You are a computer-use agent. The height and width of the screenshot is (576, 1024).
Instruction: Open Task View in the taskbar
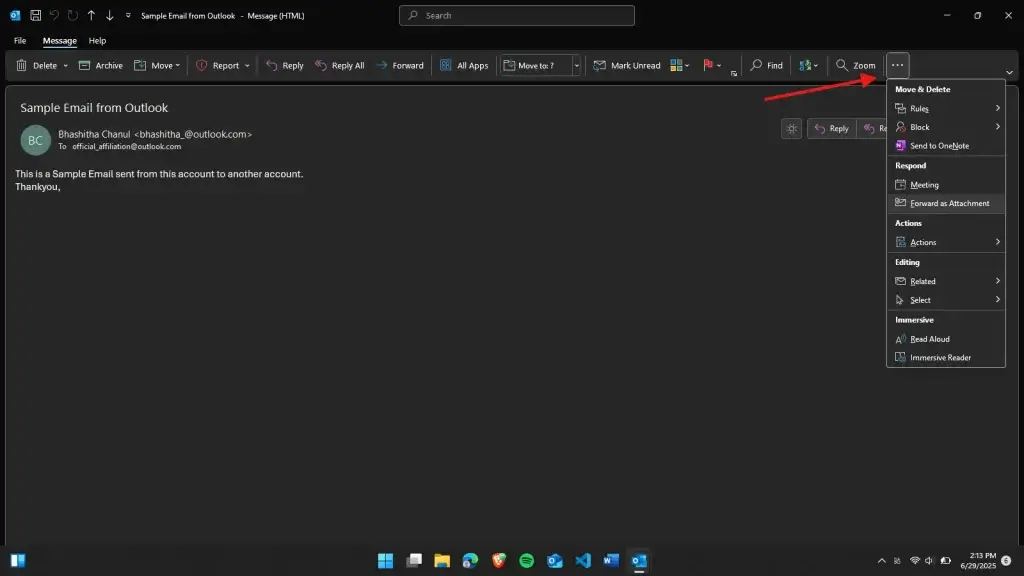(414, 560)
